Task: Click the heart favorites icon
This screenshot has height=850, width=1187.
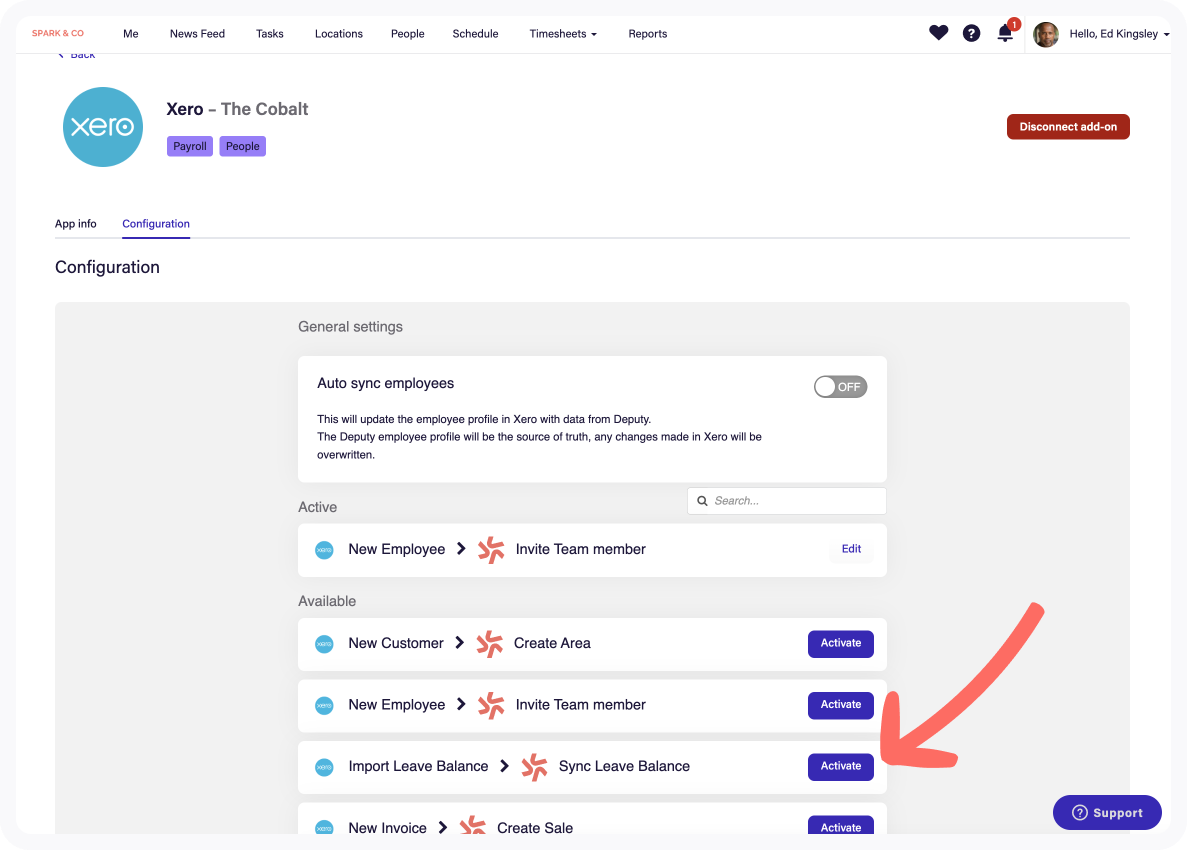Action: pyautogui.click(x=938, y=33)
